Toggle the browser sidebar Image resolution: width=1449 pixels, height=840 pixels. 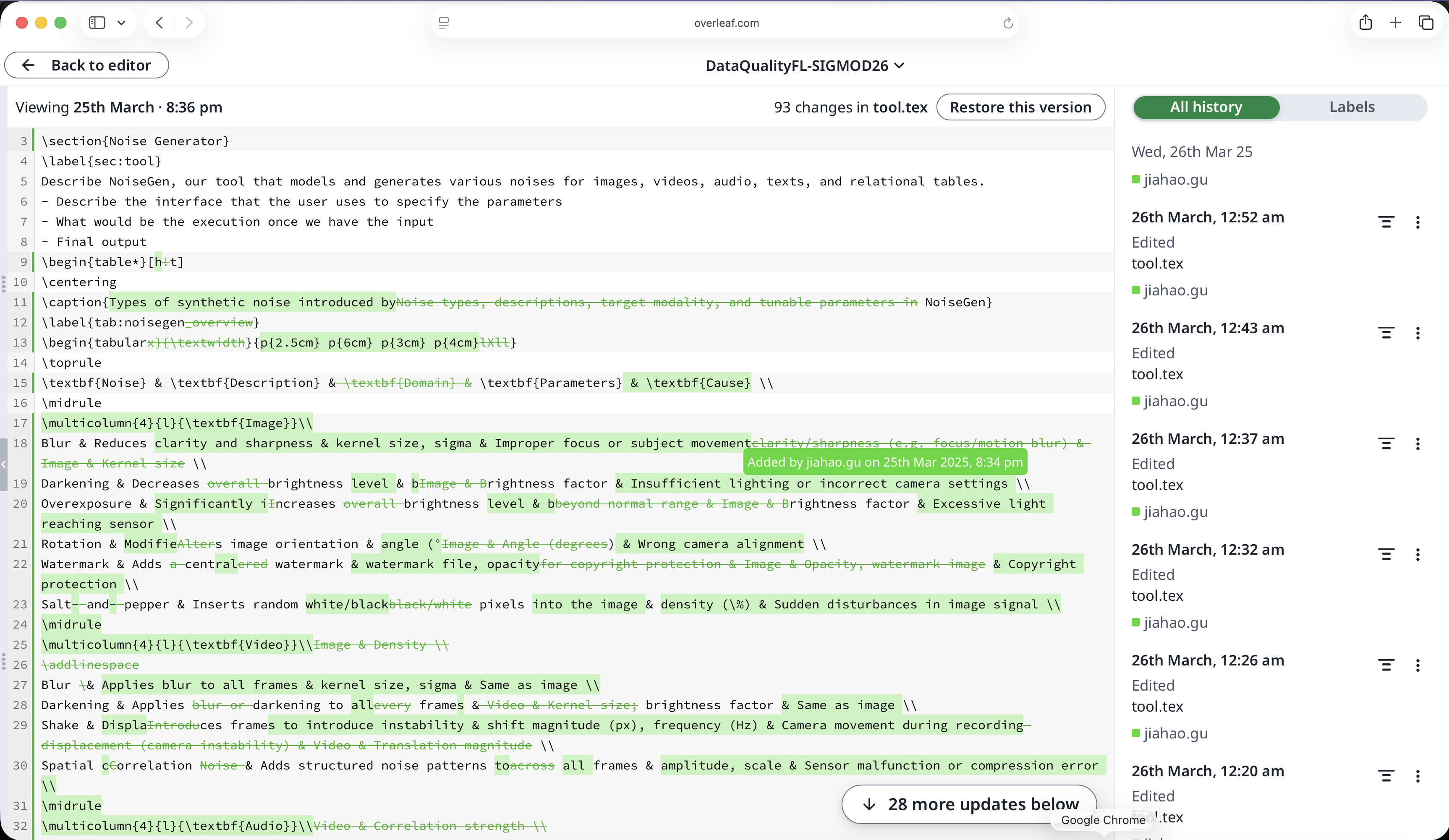(97, 22)
